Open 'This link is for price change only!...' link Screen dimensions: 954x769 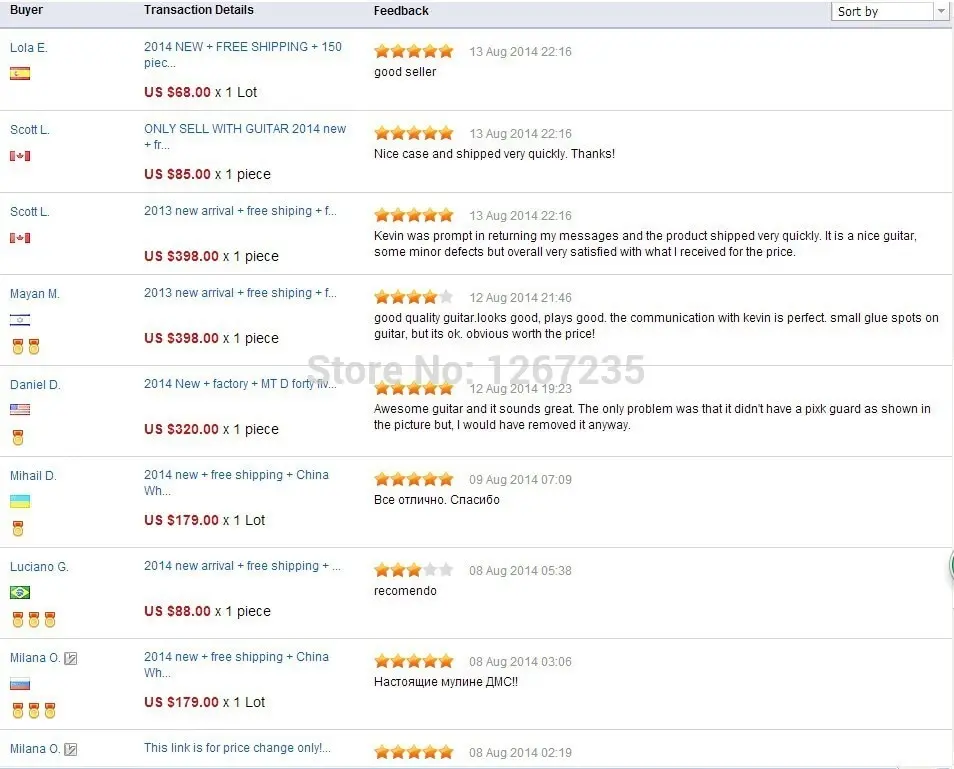pos(237,748)
